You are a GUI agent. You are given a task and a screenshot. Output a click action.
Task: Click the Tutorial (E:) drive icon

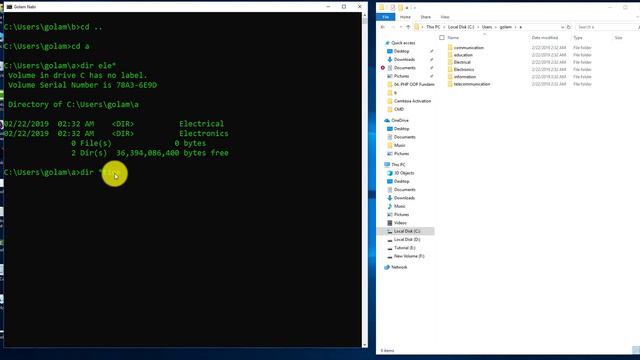tap(390, 248)
